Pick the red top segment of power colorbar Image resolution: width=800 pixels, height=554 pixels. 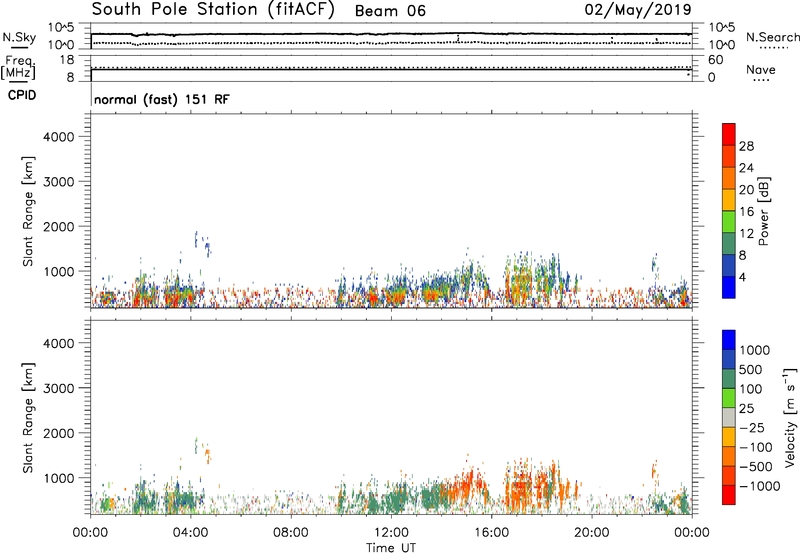pos(729,134)
